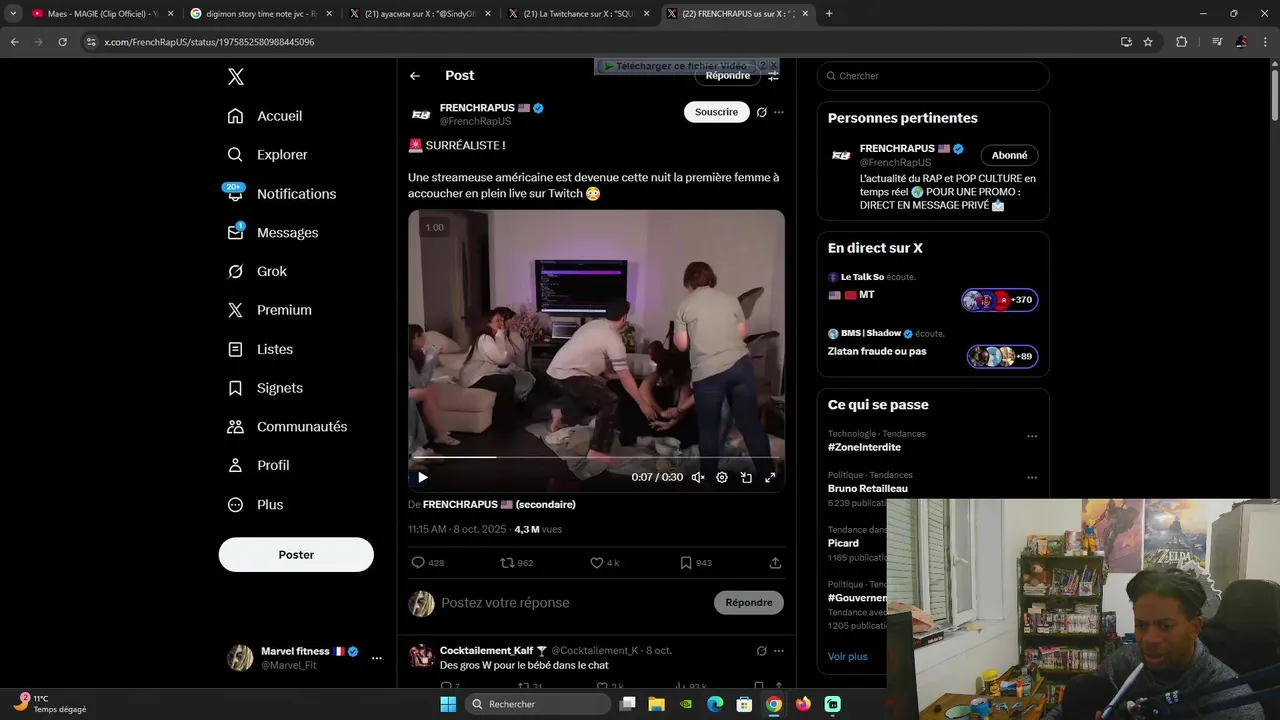1280x720 pixels.
Task: Click Grok icon on Cocktailement_Kalf's reply
Action: tap(761, 651)
